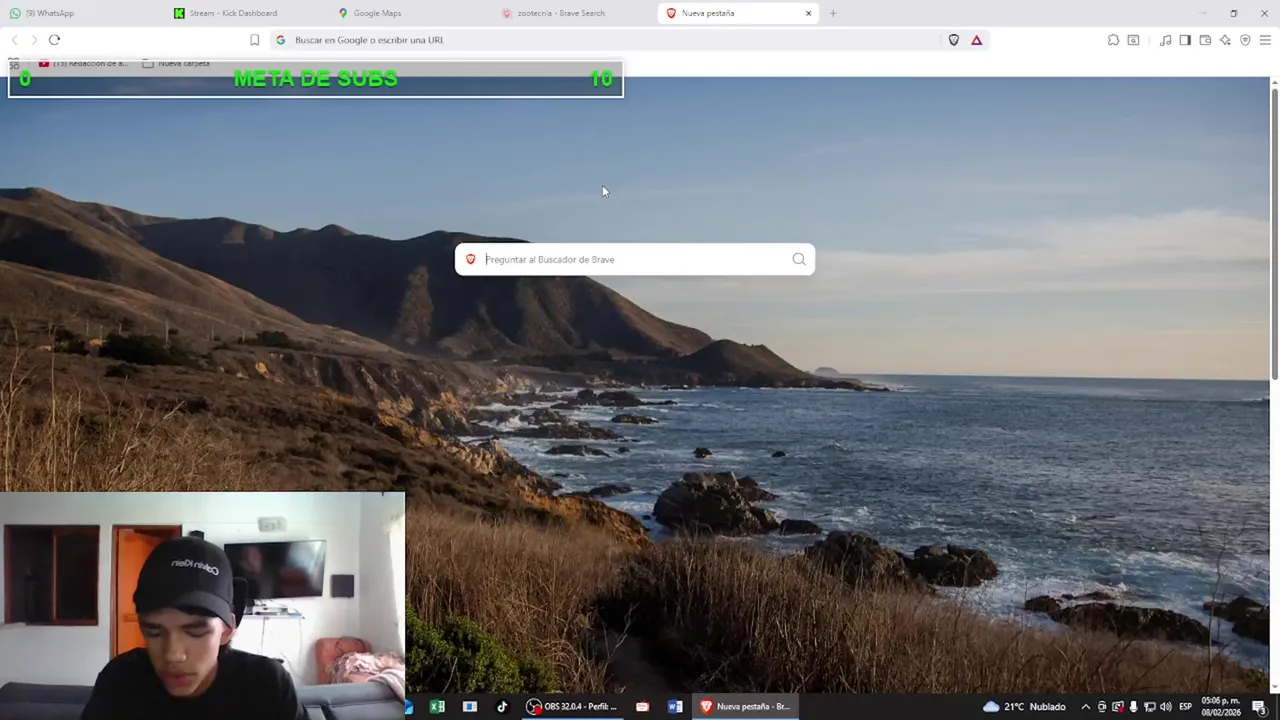Open Word from the taskbar

[x=675, y=706]
